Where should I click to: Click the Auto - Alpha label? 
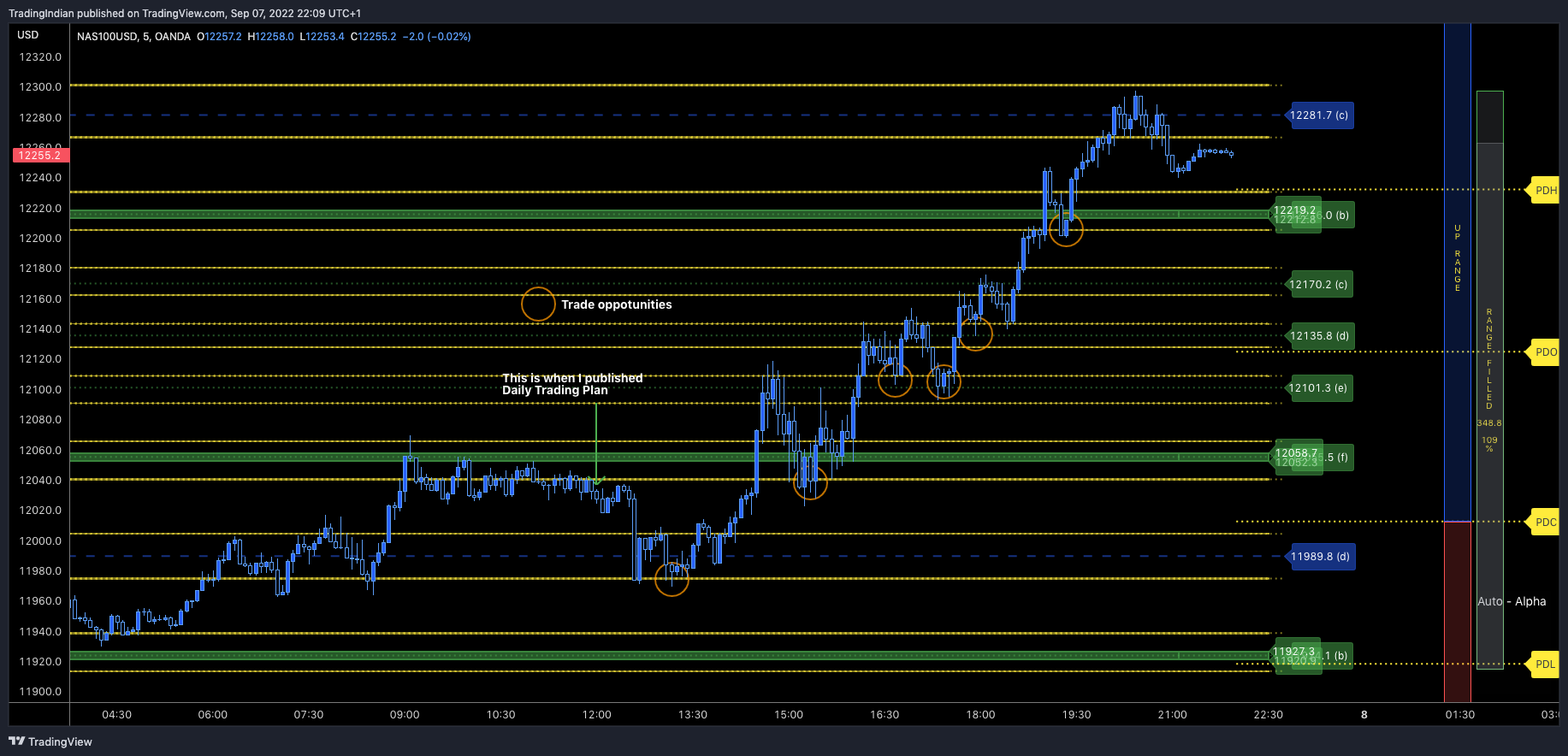click(1512, 601)
